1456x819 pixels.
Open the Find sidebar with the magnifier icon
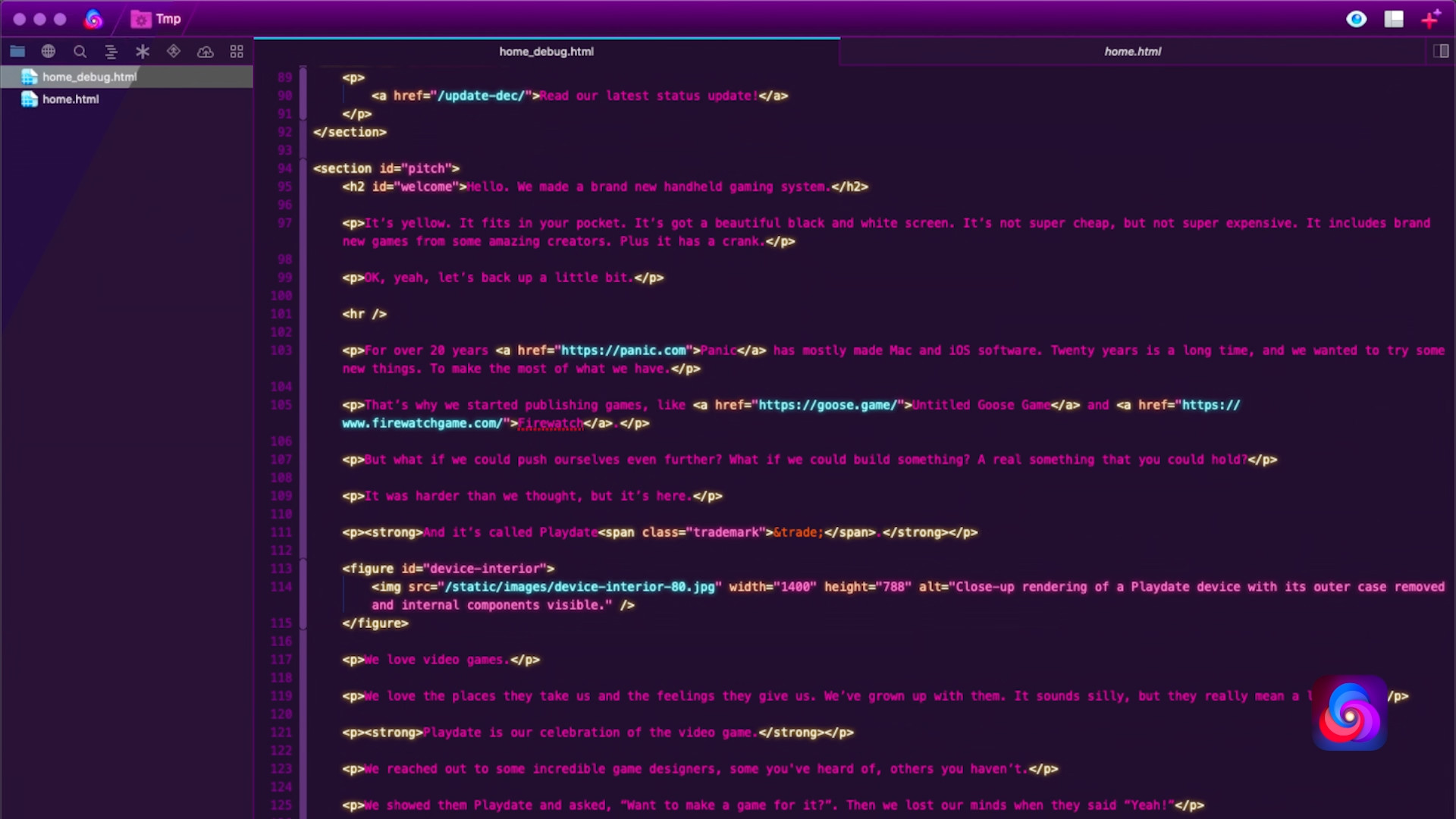pyautogui.click(x=80, y=51)
